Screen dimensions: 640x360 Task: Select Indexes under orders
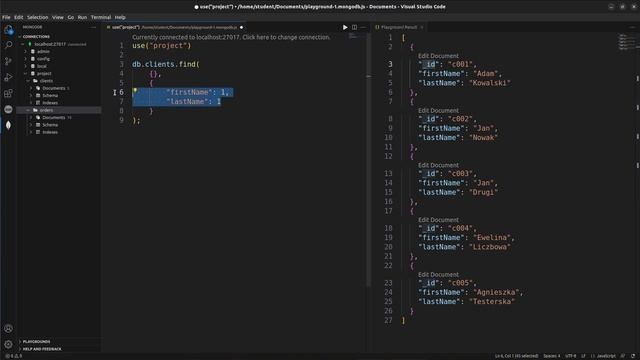coord(59,132)
